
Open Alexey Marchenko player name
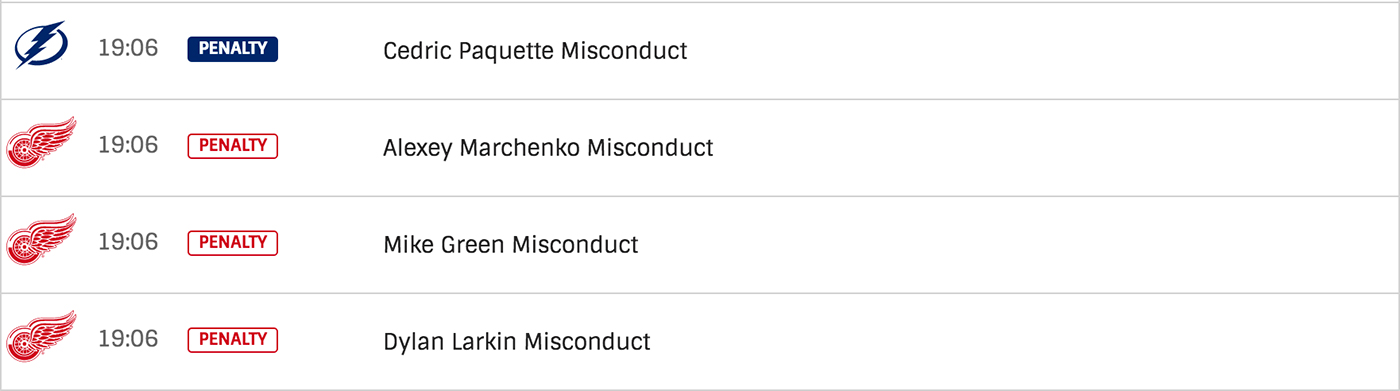482,148
